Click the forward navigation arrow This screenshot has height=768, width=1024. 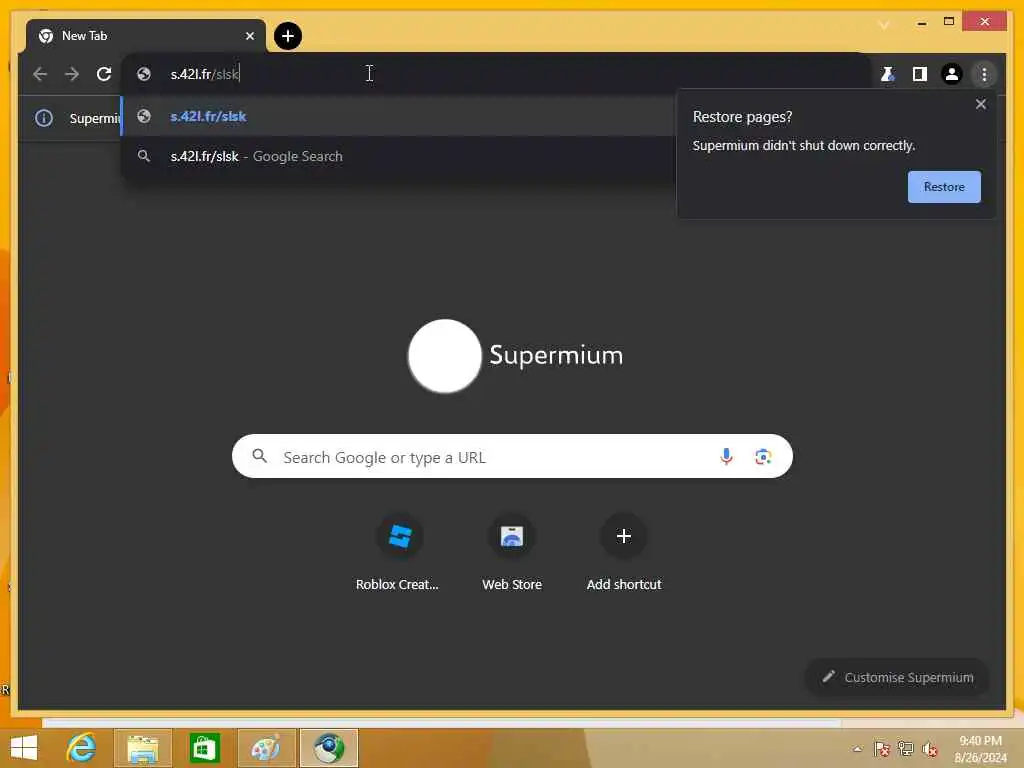[72, 74]
